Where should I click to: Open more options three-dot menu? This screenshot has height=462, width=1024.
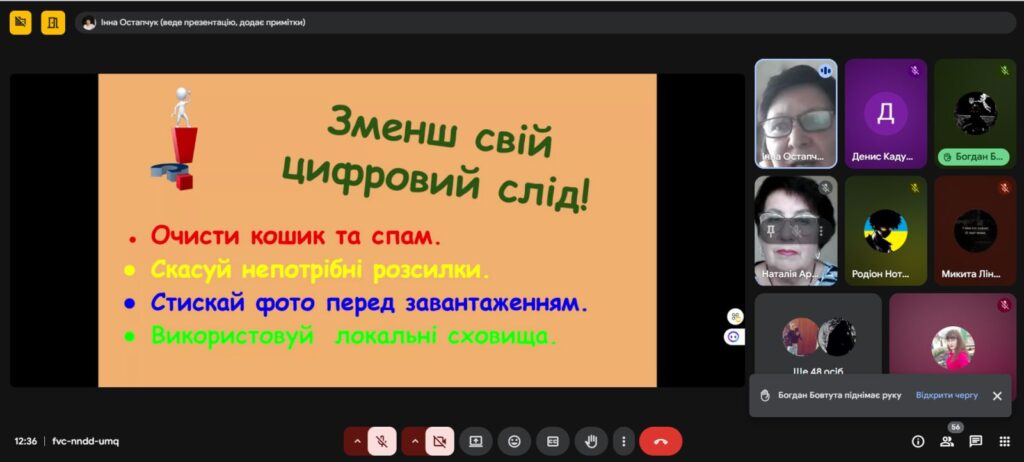(x=624, y=441)
